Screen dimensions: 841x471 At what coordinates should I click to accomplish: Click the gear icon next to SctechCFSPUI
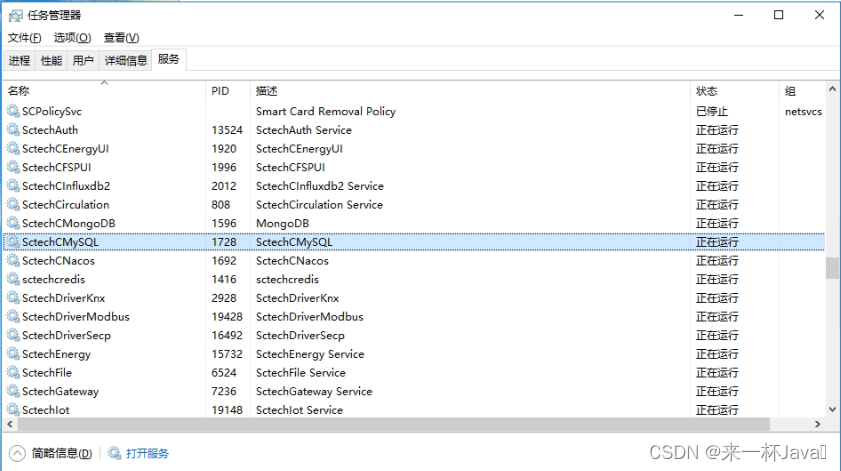(x=13, y=167)
